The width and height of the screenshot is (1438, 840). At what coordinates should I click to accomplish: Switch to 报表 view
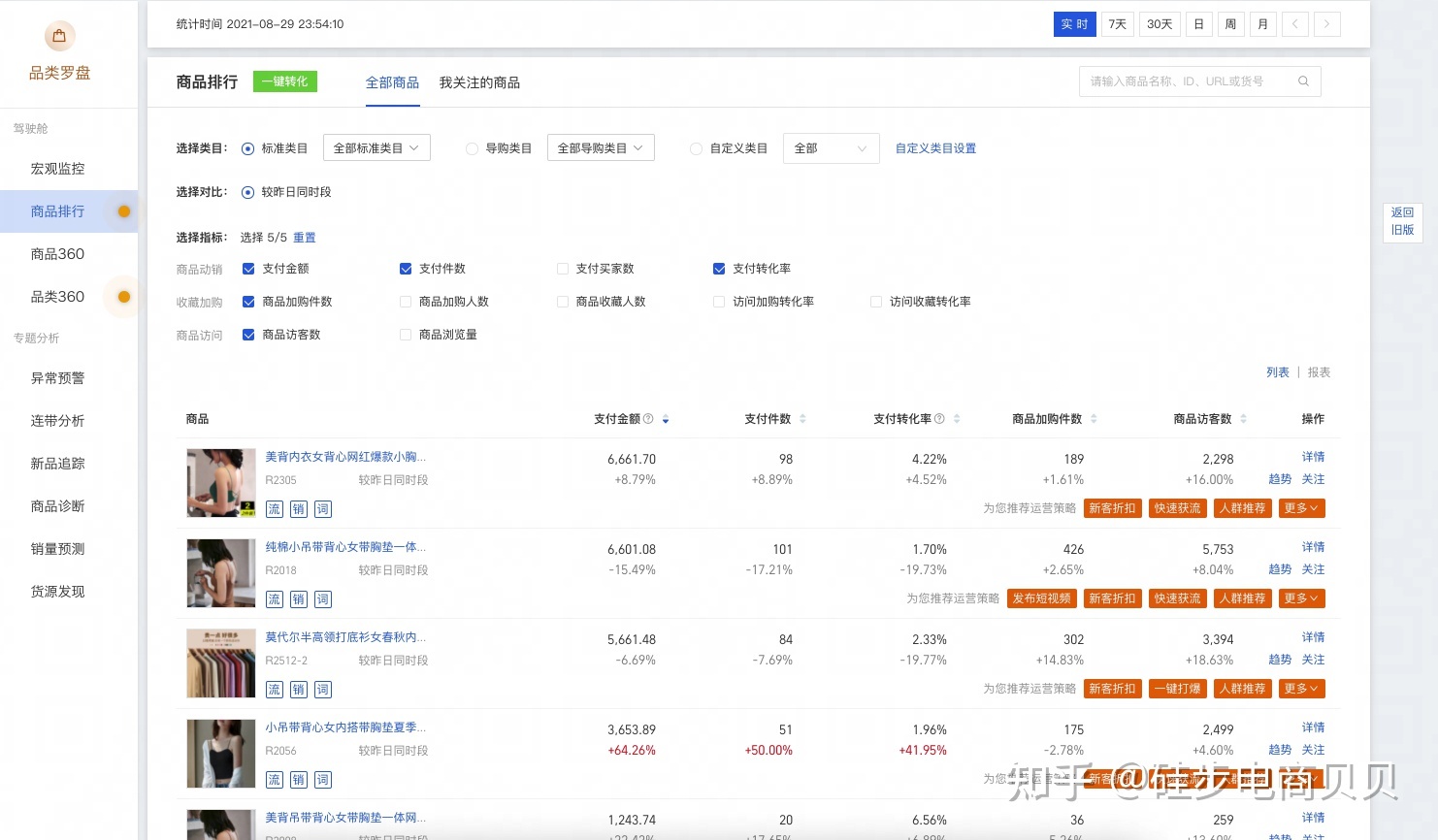(1319, 372)
